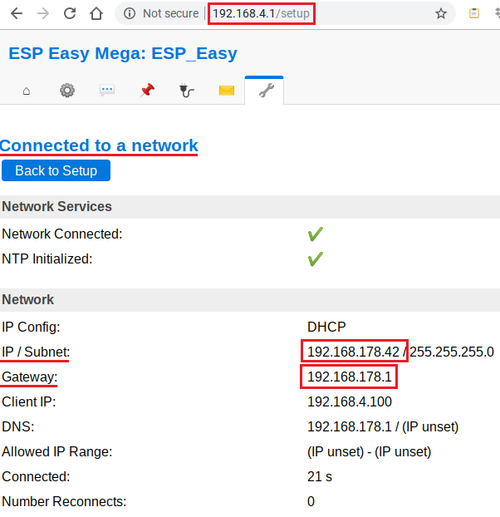Click the Network Connected green checkmark

click(x=315, y=234)
